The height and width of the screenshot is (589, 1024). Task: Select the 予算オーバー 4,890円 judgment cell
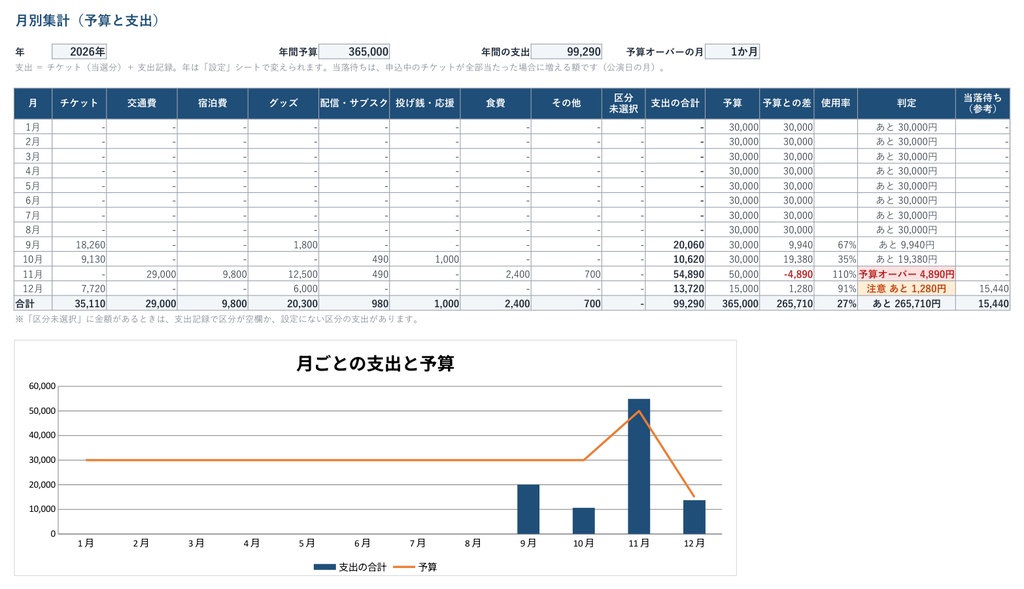pyautogui.click(x=906, y=274)
